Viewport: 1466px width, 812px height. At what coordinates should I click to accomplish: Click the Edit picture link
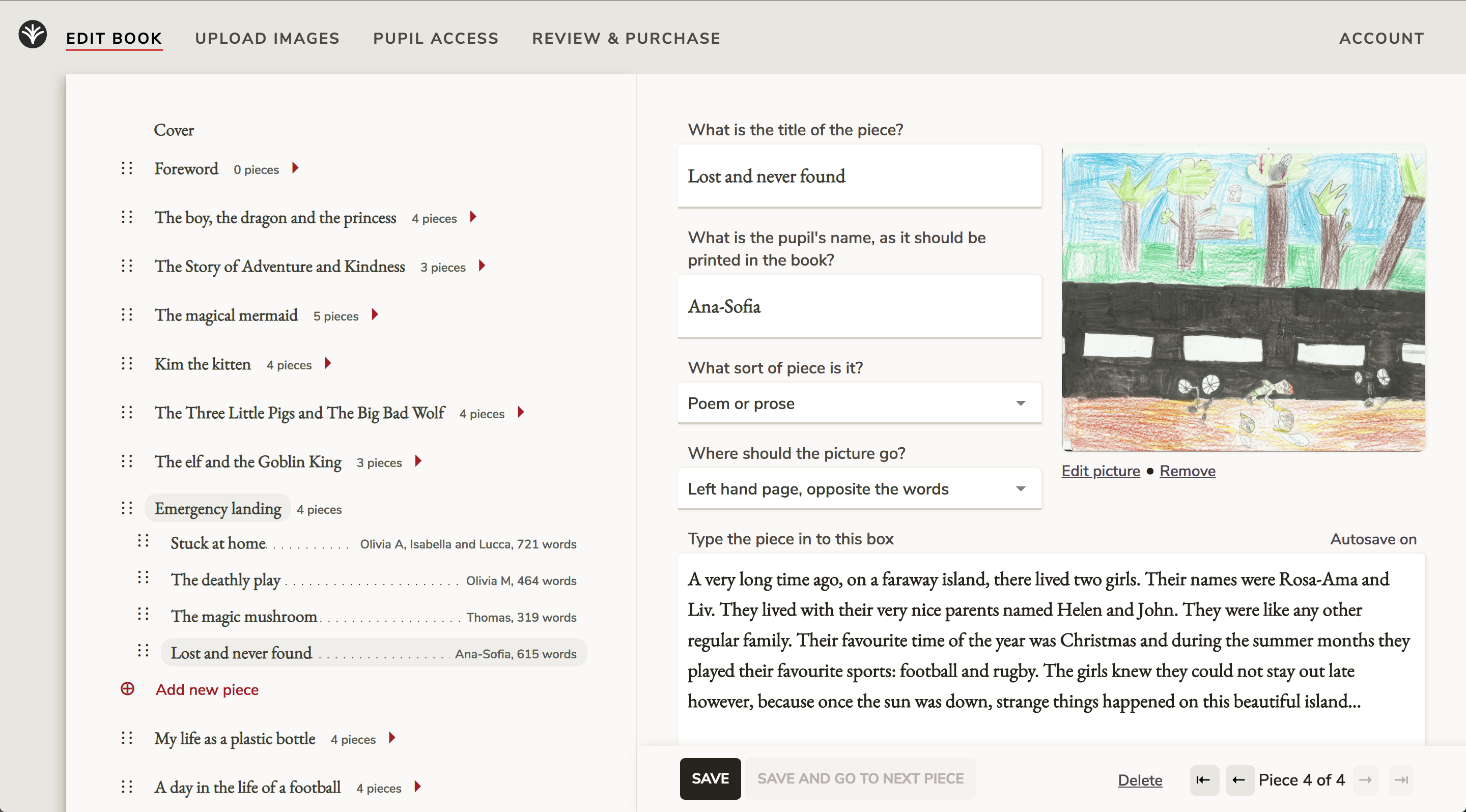1100,471
